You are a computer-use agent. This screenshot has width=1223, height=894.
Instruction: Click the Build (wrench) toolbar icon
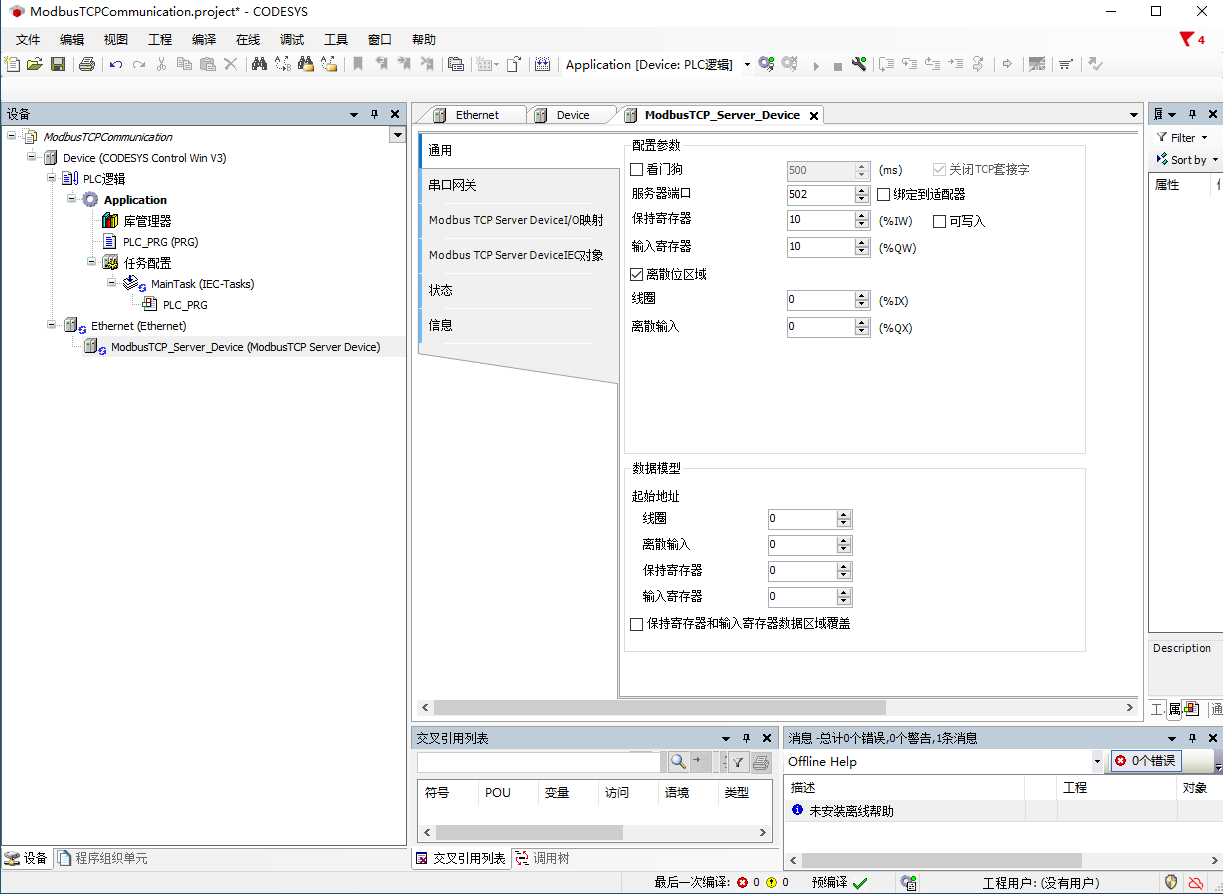858,64
